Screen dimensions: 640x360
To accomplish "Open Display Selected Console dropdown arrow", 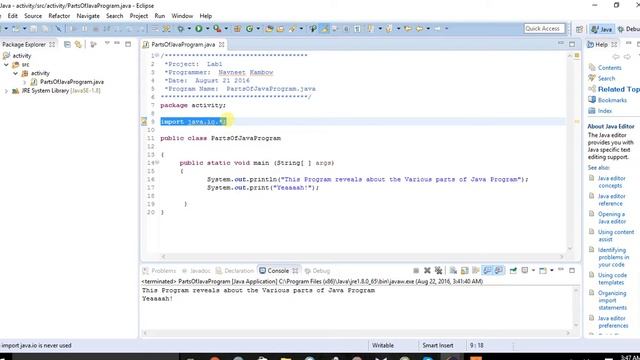I will point(533,270).
